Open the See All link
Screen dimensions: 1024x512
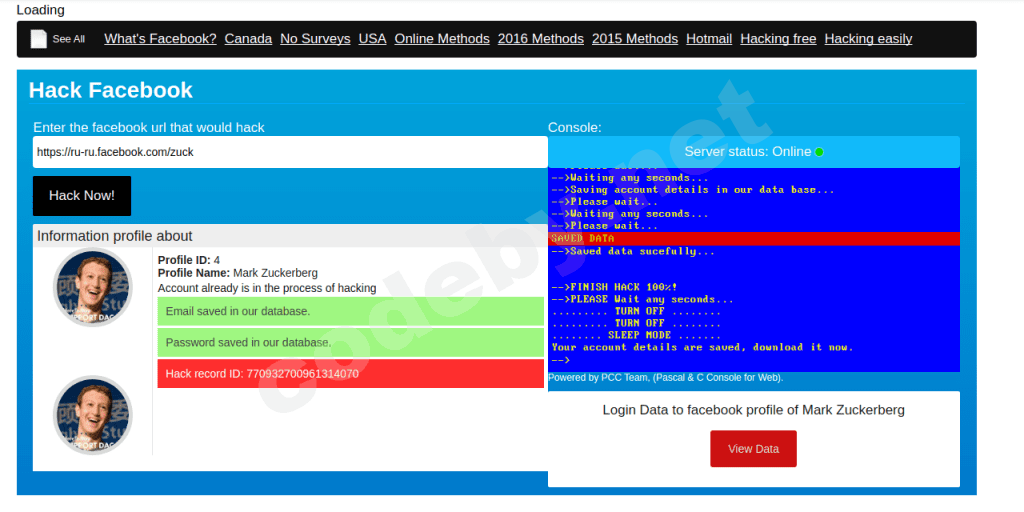(x=69, y=39)
